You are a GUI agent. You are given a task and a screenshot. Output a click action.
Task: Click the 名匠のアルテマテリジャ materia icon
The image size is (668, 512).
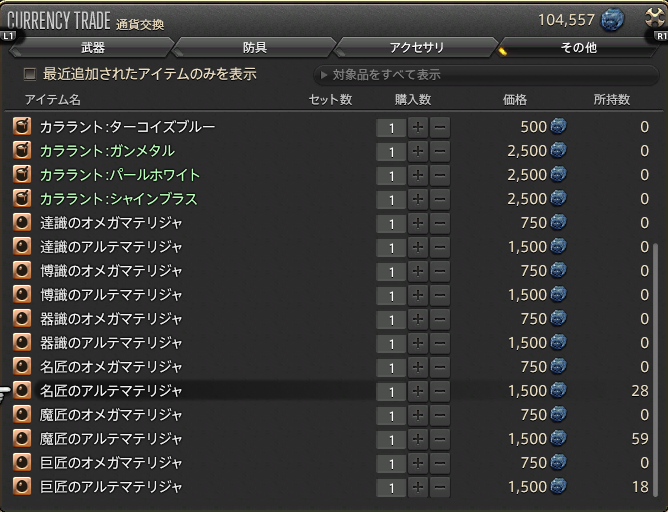tap(21, 391)
